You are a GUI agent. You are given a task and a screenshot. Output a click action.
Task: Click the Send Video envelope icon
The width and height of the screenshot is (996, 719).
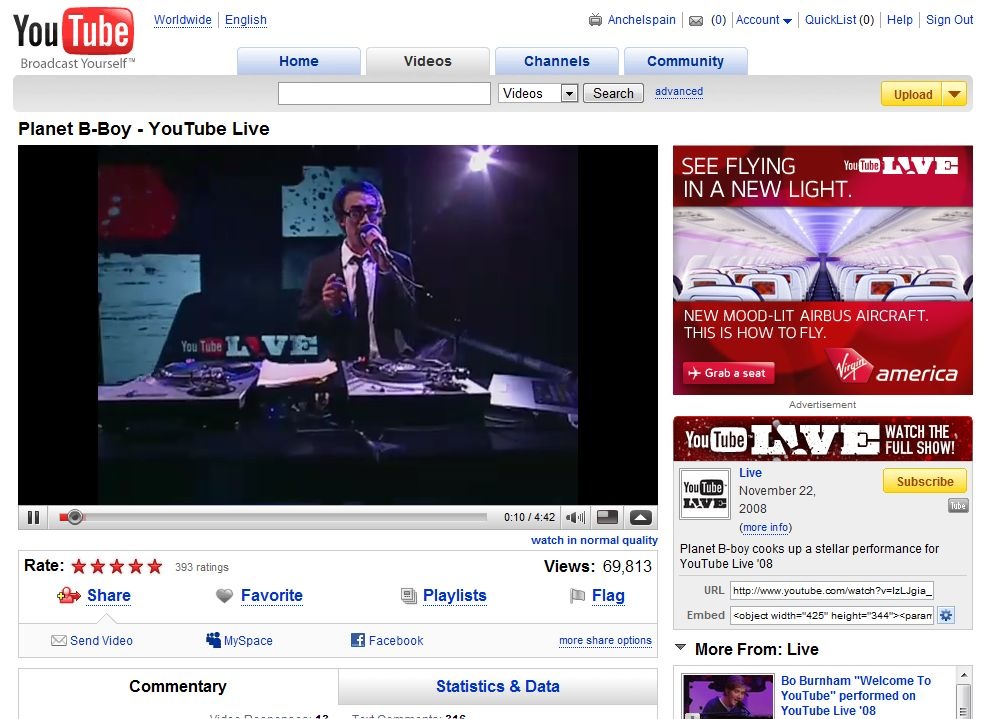click(58, 640)
